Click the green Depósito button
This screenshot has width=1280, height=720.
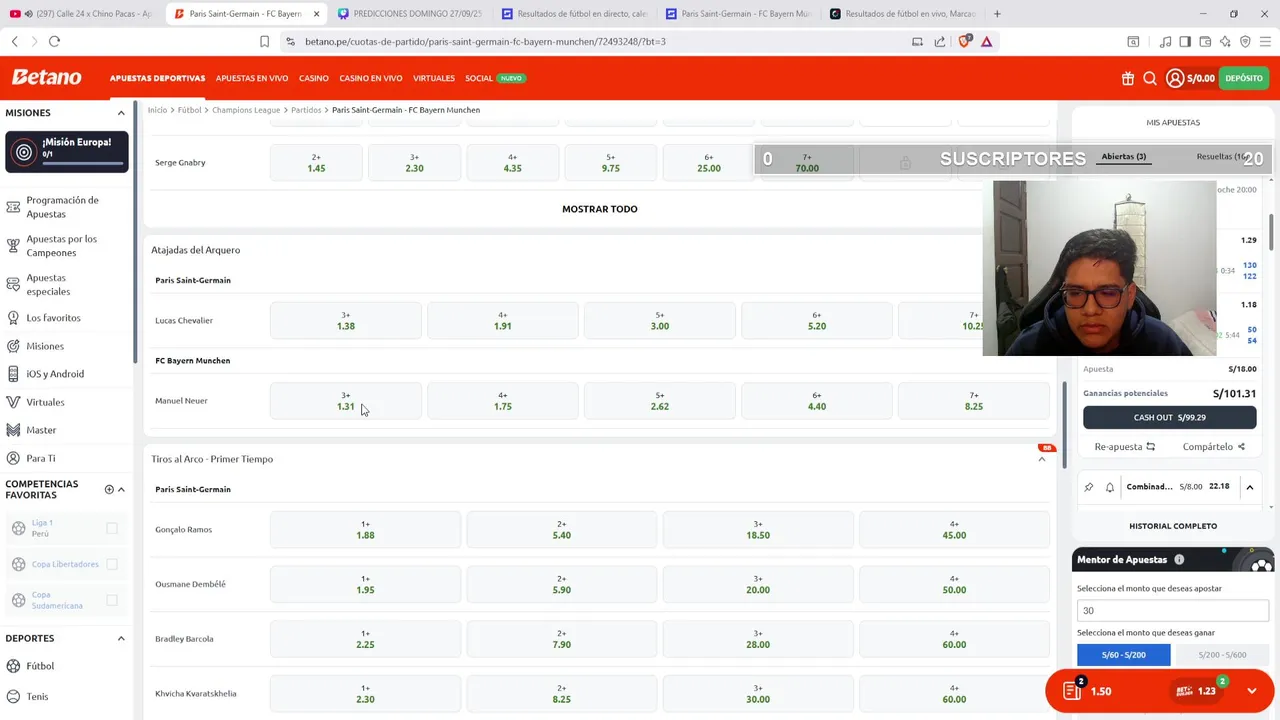point(1244,78)
